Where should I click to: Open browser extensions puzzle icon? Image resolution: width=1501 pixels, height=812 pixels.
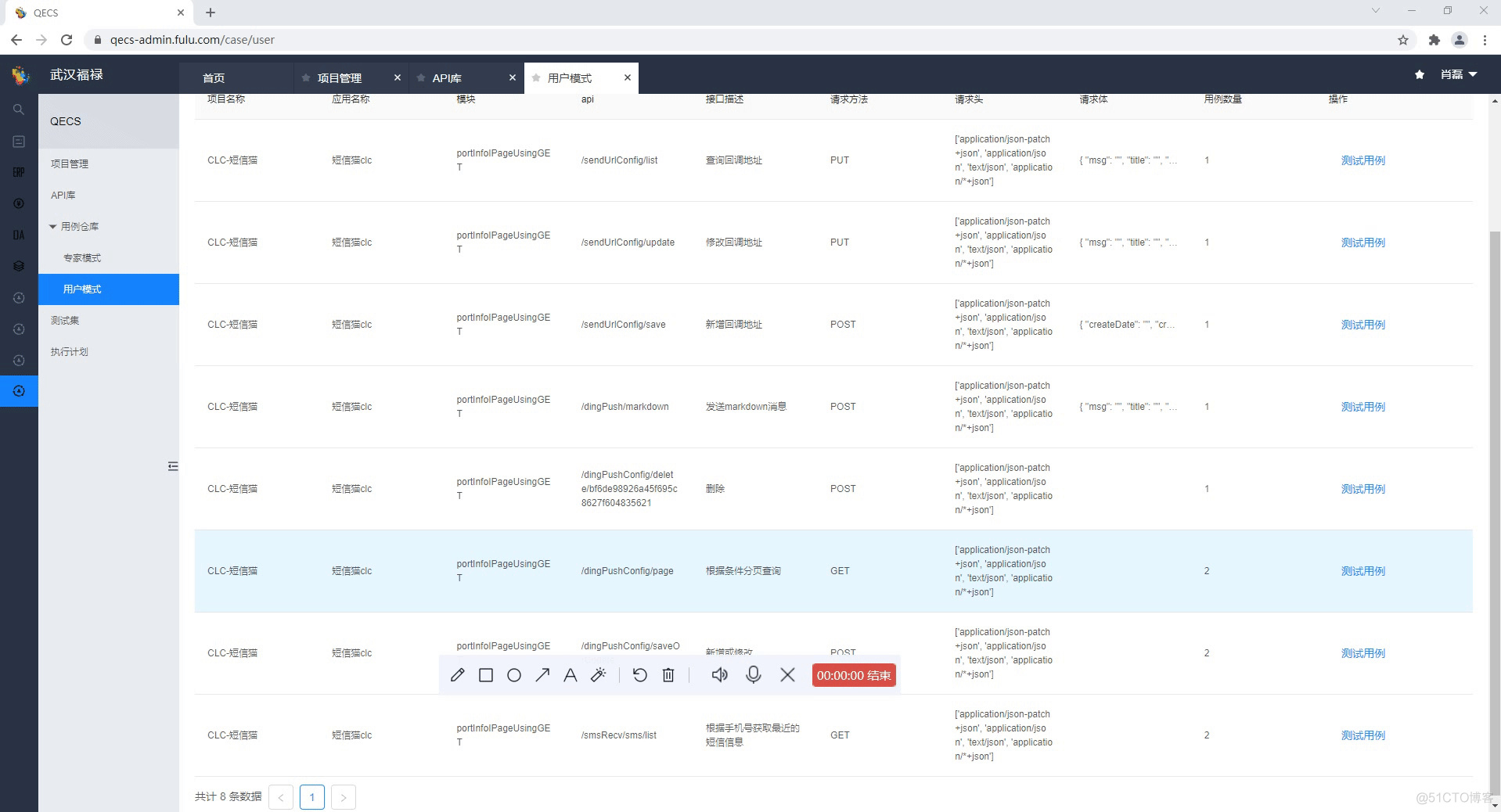1434,40
